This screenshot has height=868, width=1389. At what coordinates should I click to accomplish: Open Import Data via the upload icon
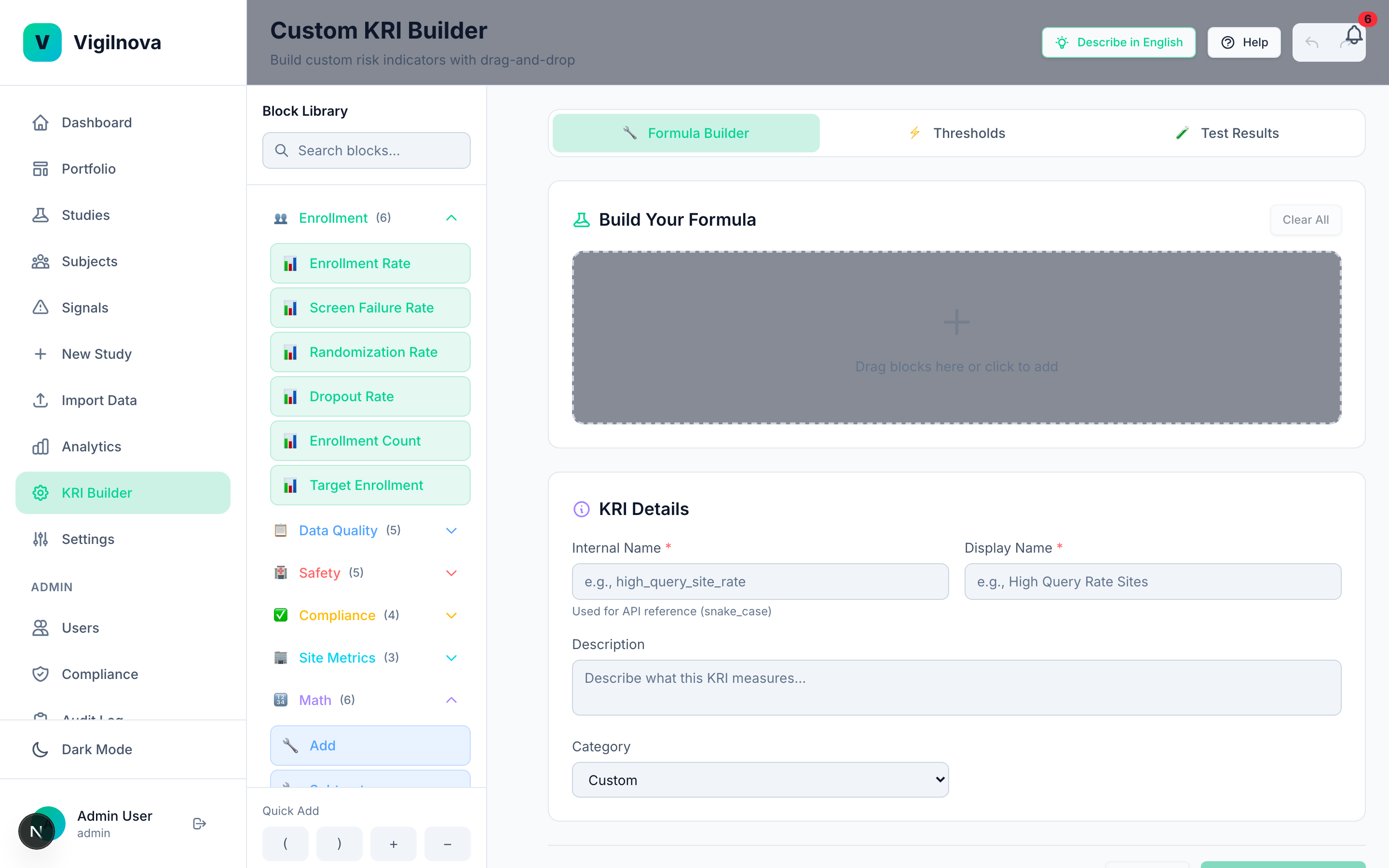41,400
